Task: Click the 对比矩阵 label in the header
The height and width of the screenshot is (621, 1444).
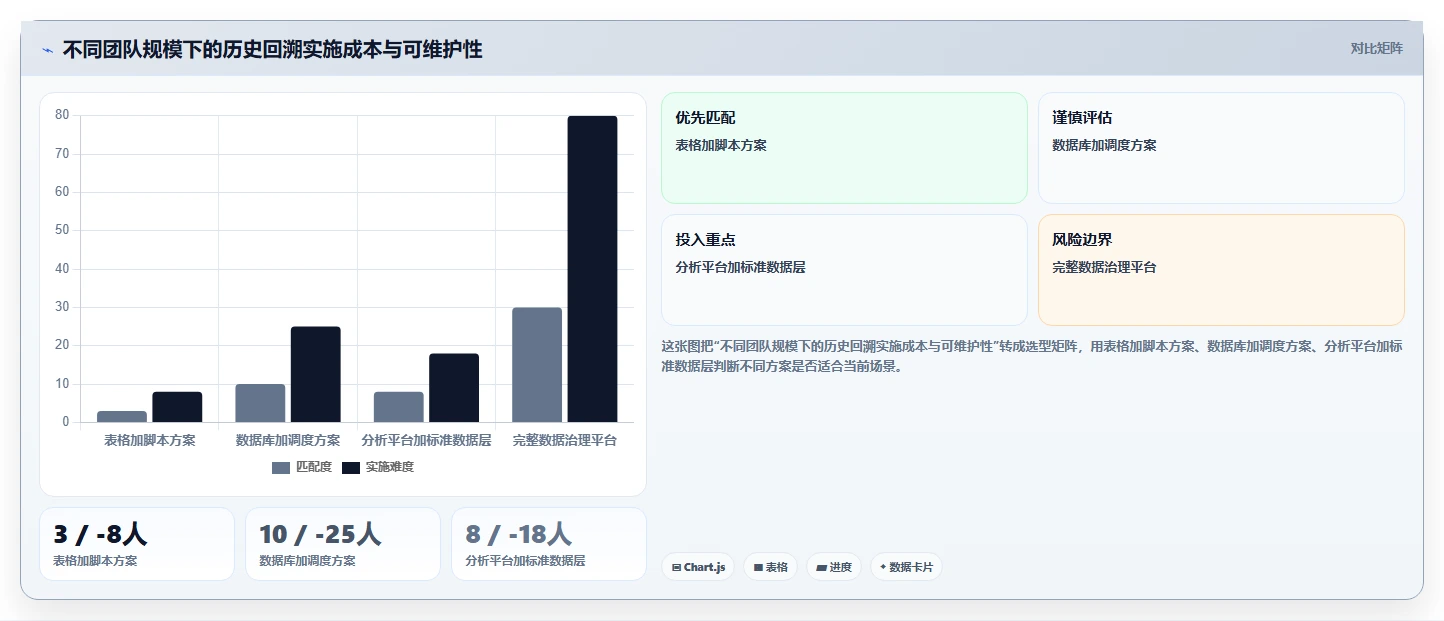Action: pyautogui.click(x=1377, y=48)
